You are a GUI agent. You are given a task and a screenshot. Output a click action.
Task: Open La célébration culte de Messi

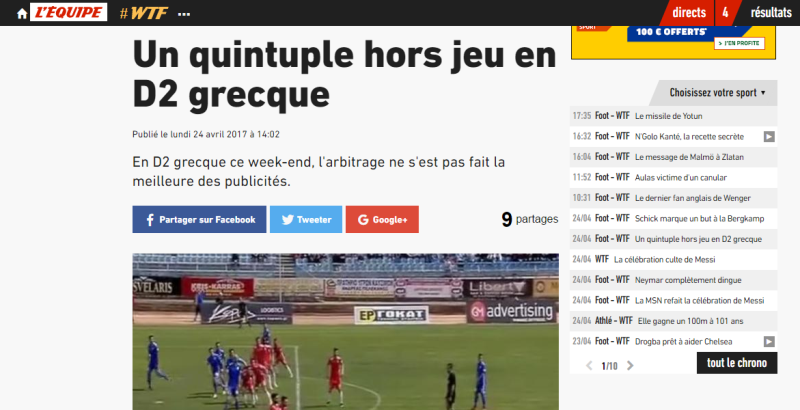[664, 260]
